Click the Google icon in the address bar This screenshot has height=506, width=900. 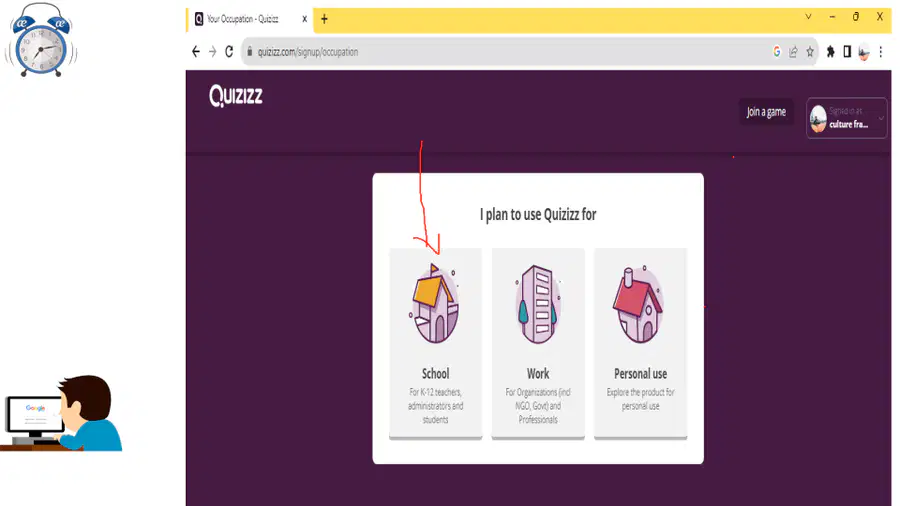click(777, 52)
